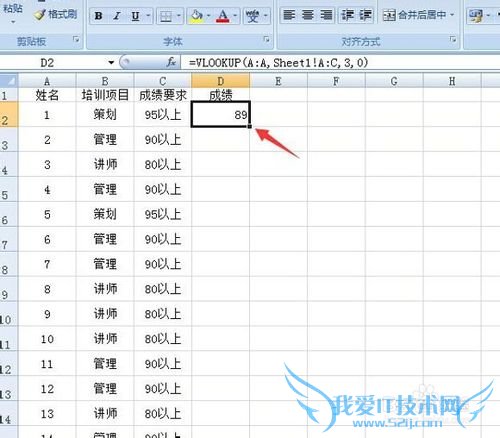Viewport: 500px width, 438px height.
Task: Click the Insert Function fx icon
Action: 171,62
